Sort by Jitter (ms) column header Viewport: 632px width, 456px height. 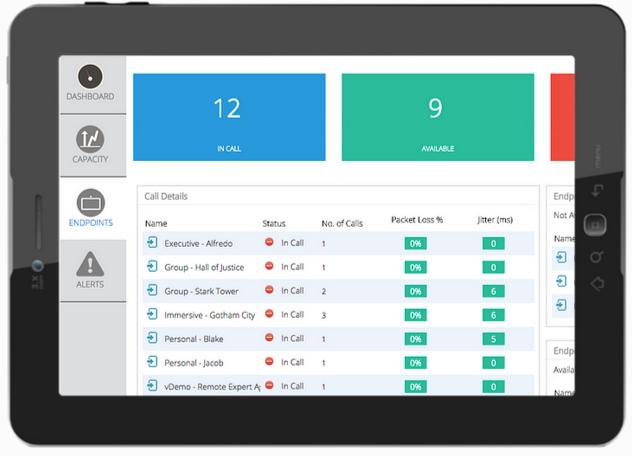pyautogui.click(x=495, y=220)
